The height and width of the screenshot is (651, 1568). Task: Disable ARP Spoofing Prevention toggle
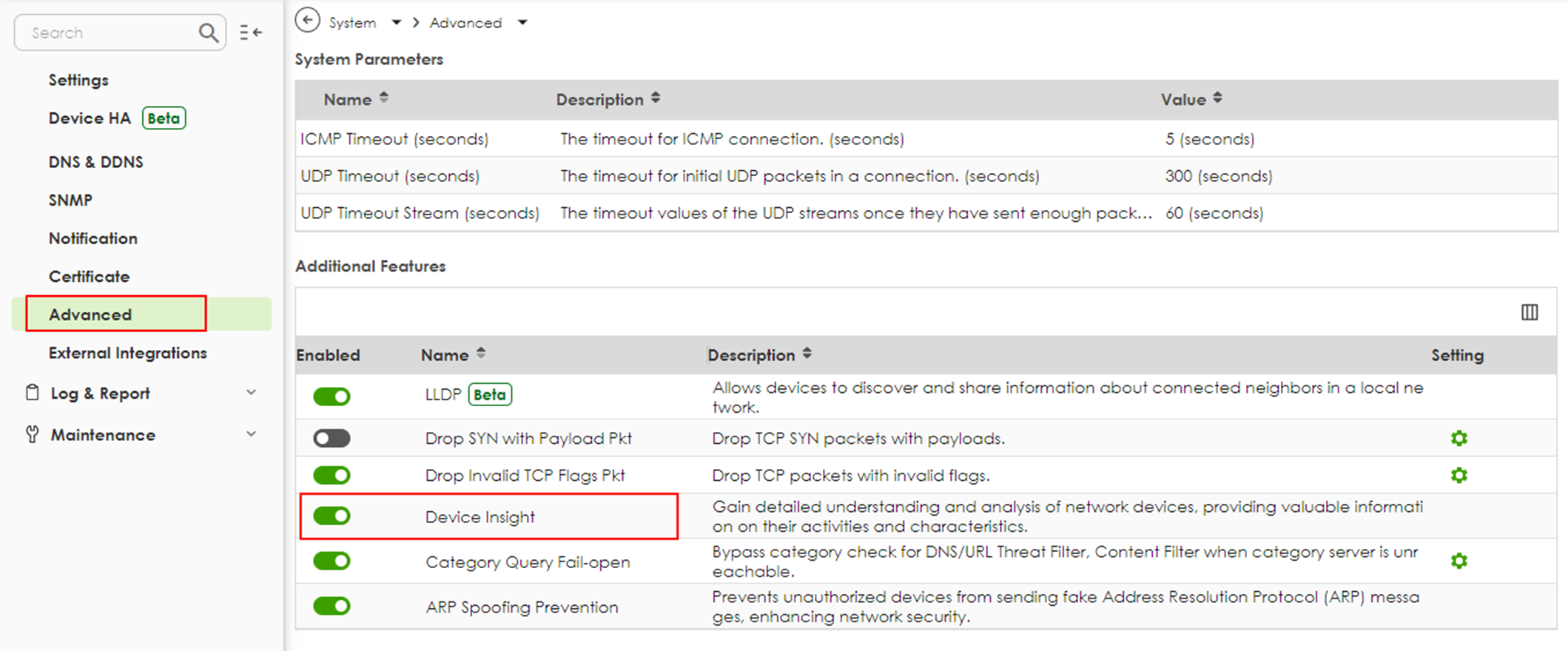(x=332, y=606)
